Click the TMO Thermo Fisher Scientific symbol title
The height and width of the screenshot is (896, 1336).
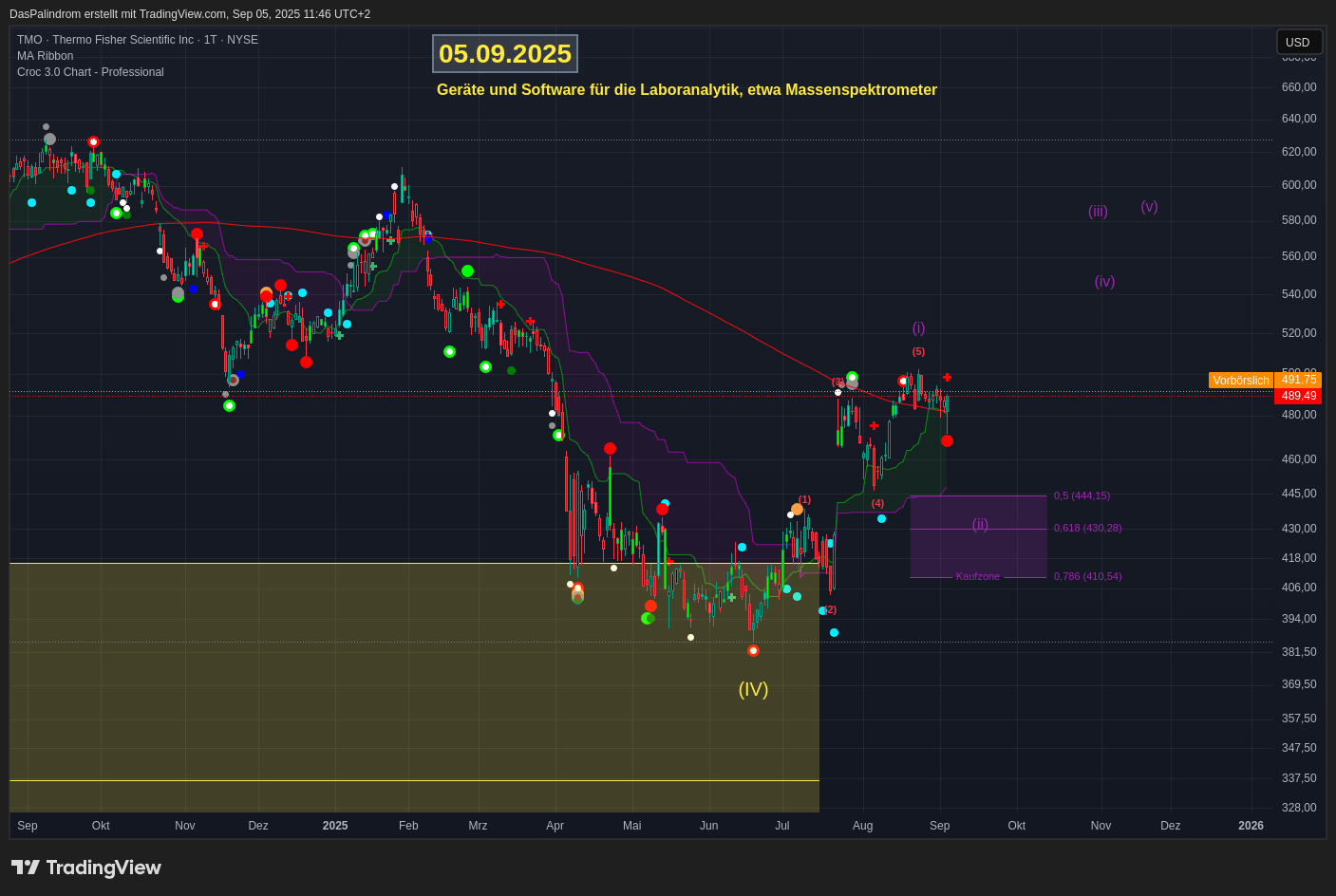(137, 40)
